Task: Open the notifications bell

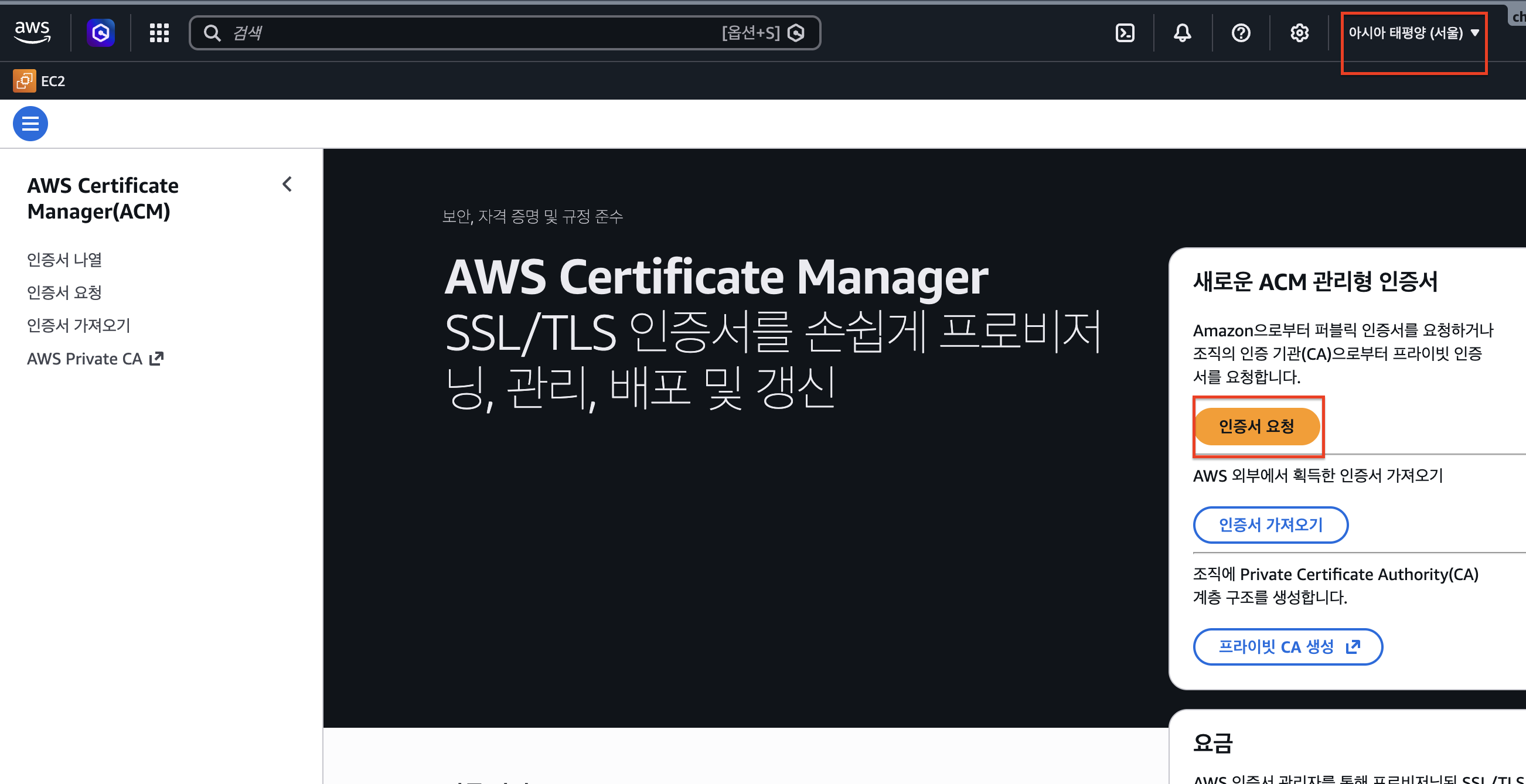Action: coord(1183,33)
